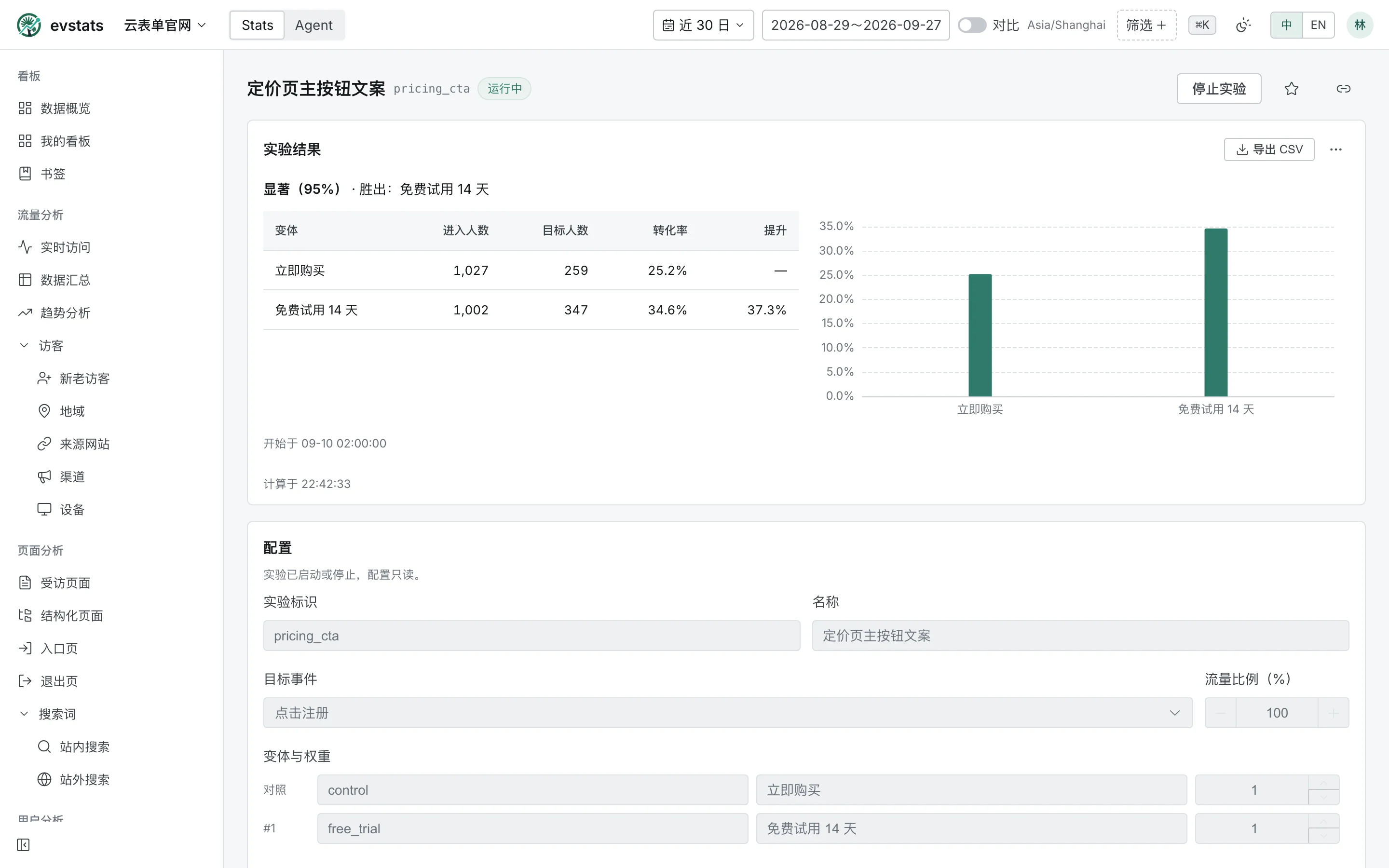Toggle the 对比 compare switch

coord(972,25)
